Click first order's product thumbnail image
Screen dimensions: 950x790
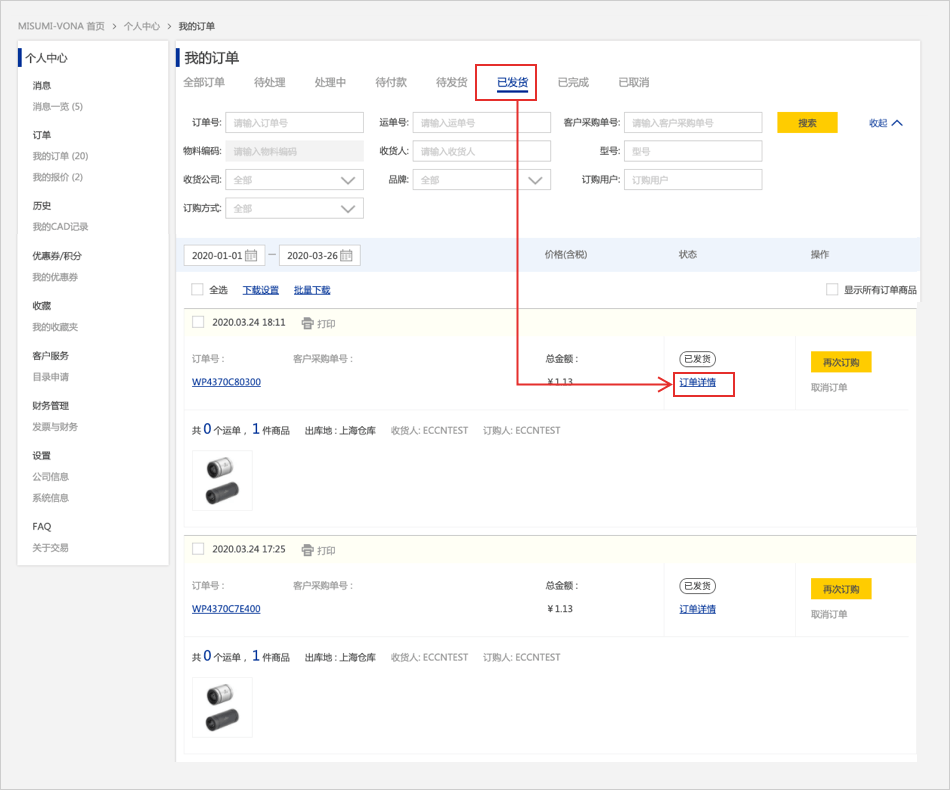[222, 480]
